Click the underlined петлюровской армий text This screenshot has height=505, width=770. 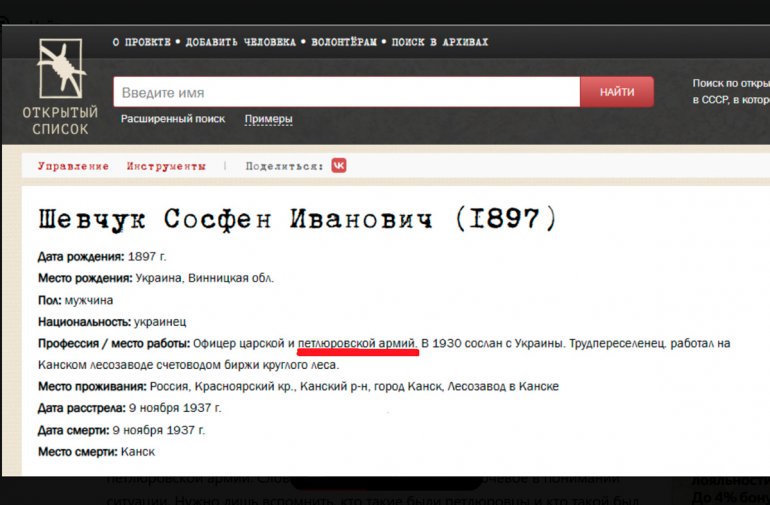[x=357, y=343]
